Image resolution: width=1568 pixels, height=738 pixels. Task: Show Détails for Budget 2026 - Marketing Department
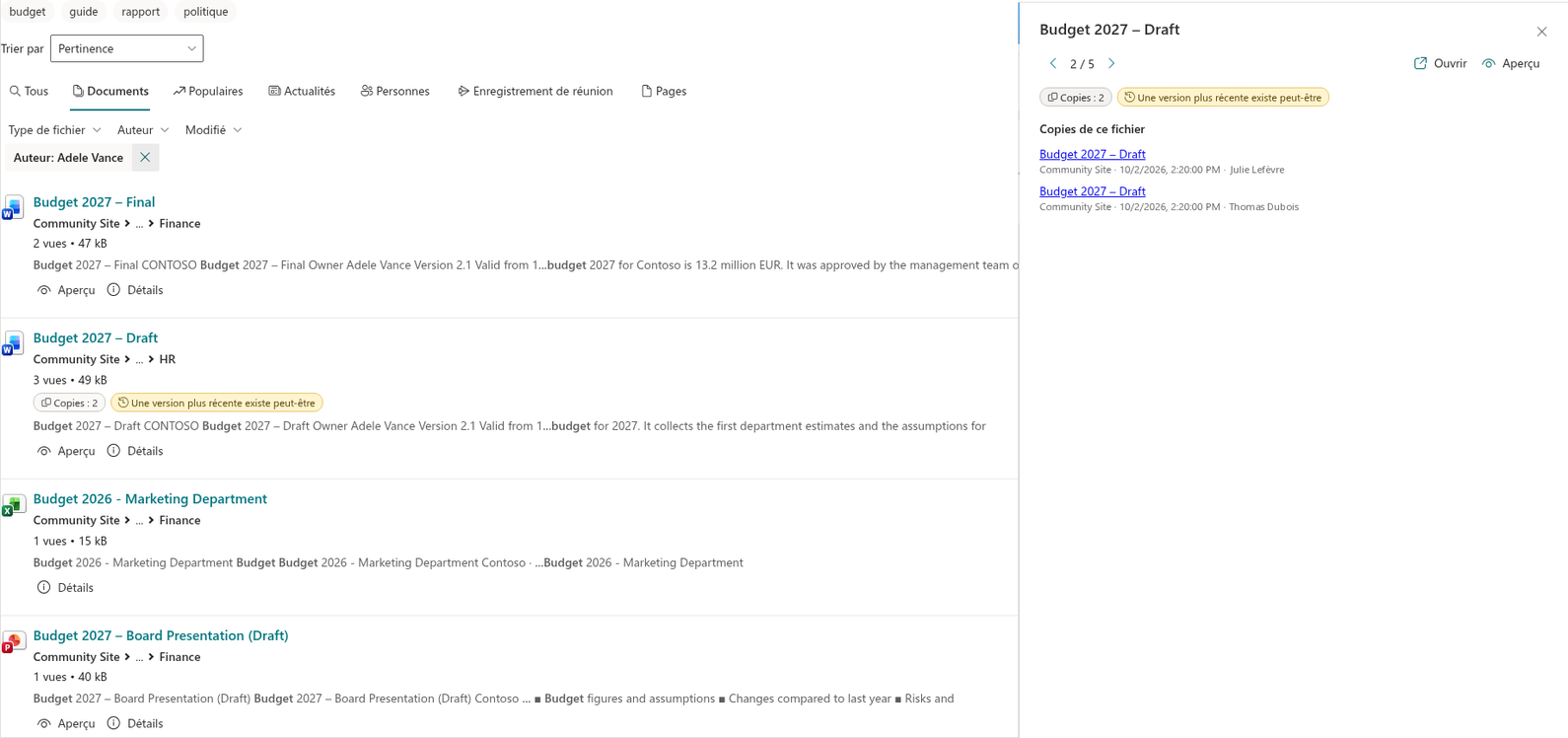65,588
